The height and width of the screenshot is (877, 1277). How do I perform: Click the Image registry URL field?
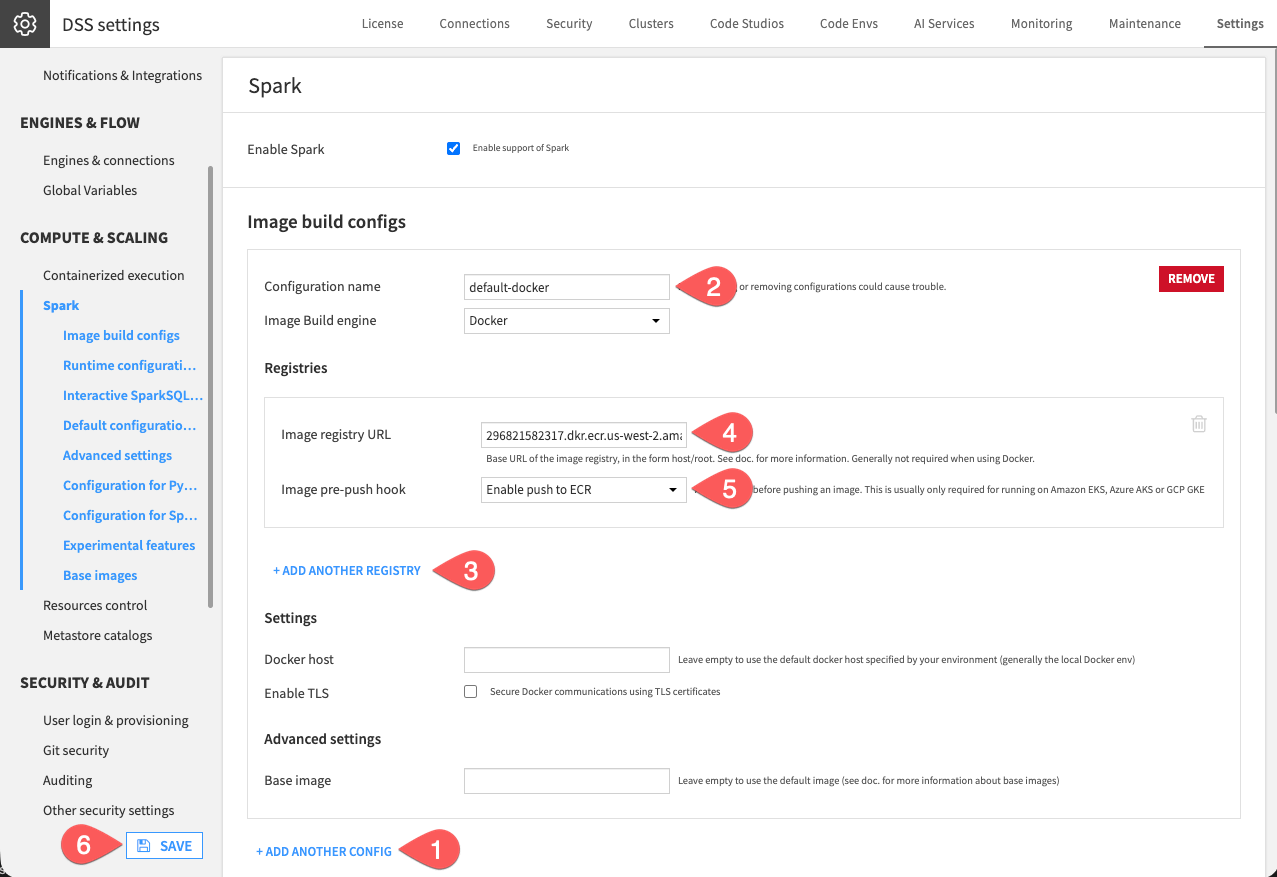[x=583, y=436]
